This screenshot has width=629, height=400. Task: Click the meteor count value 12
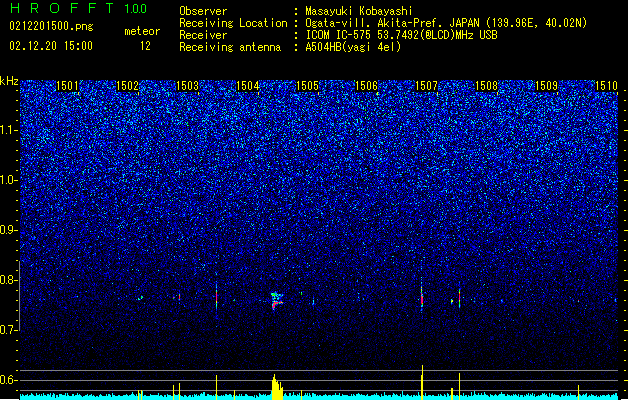[145, 46]
